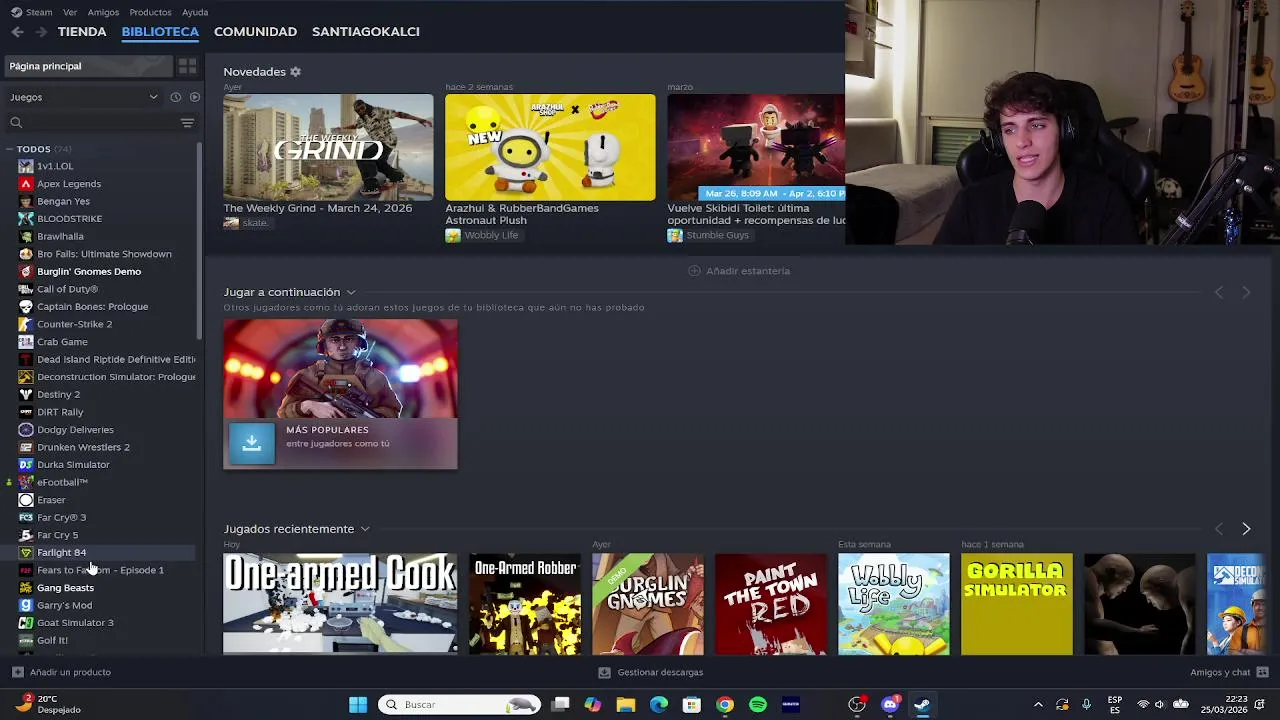Click the plus icon Añadir un producto
The width and height of the screenshot is (1280, 720).
click(x=18, y=672)
